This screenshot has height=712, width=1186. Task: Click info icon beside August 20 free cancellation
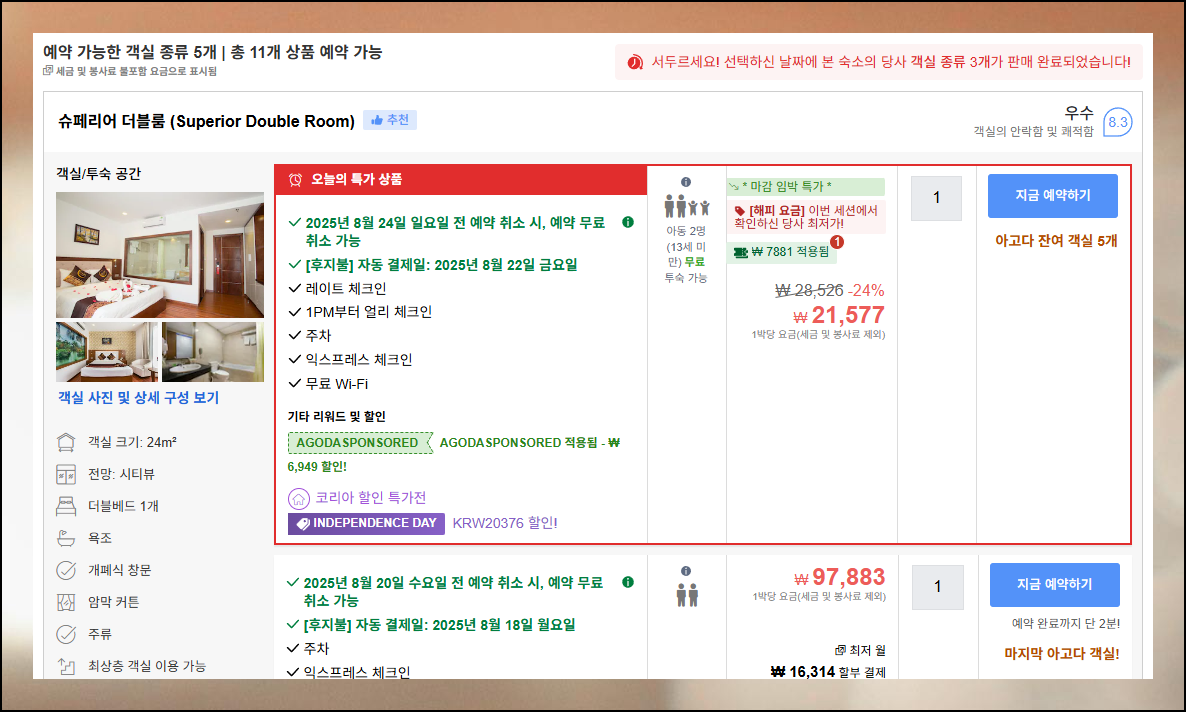point(628,582)
